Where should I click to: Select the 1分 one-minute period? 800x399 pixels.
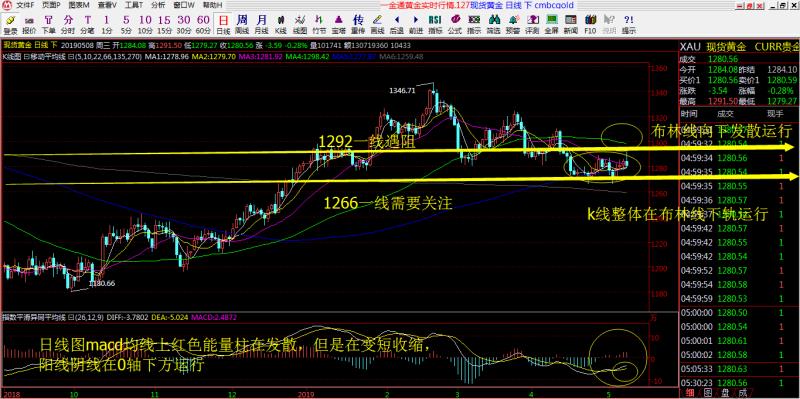coord(106,24)
